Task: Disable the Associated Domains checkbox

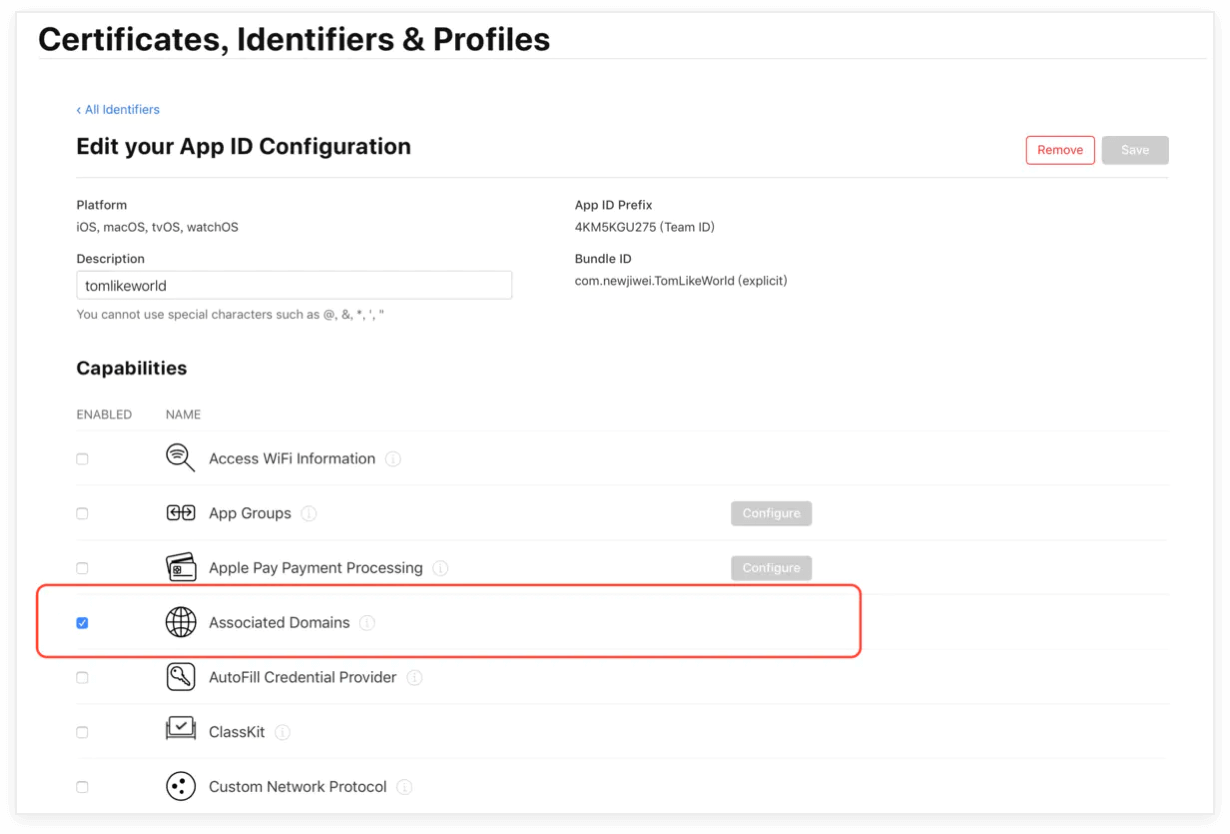Action: click(82, 623)
